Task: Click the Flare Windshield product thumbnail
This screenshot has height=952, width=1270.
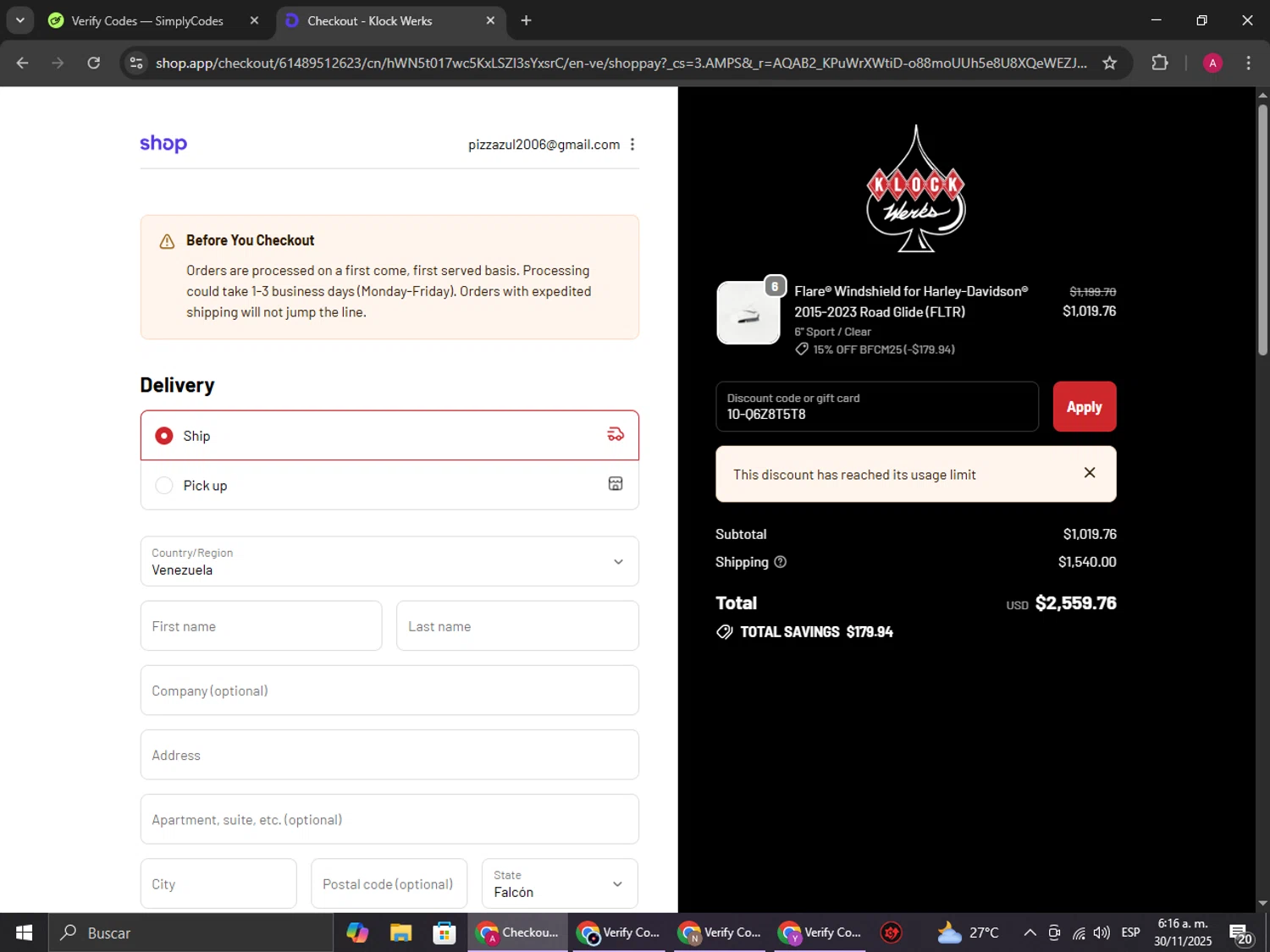Action: [x=748, y=313]
